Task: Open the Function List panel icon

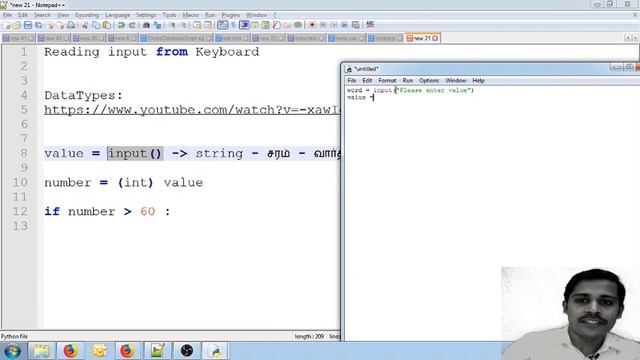Action: (x=276, y=25)
